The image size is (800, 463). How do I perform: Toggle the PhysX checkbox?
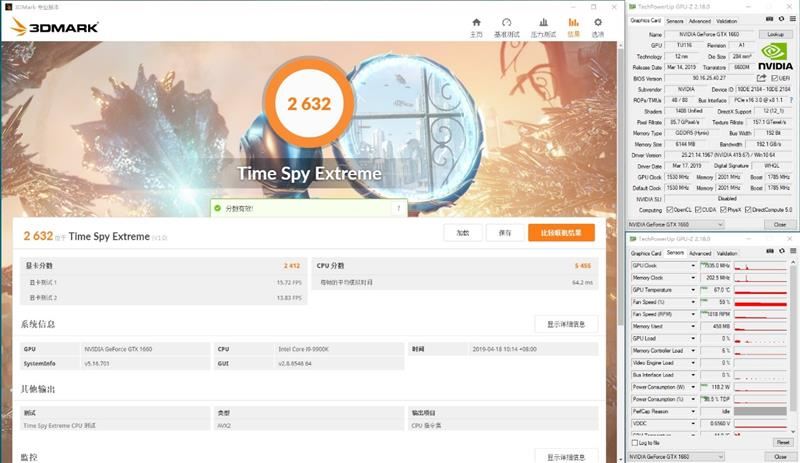tap(723, 210)
